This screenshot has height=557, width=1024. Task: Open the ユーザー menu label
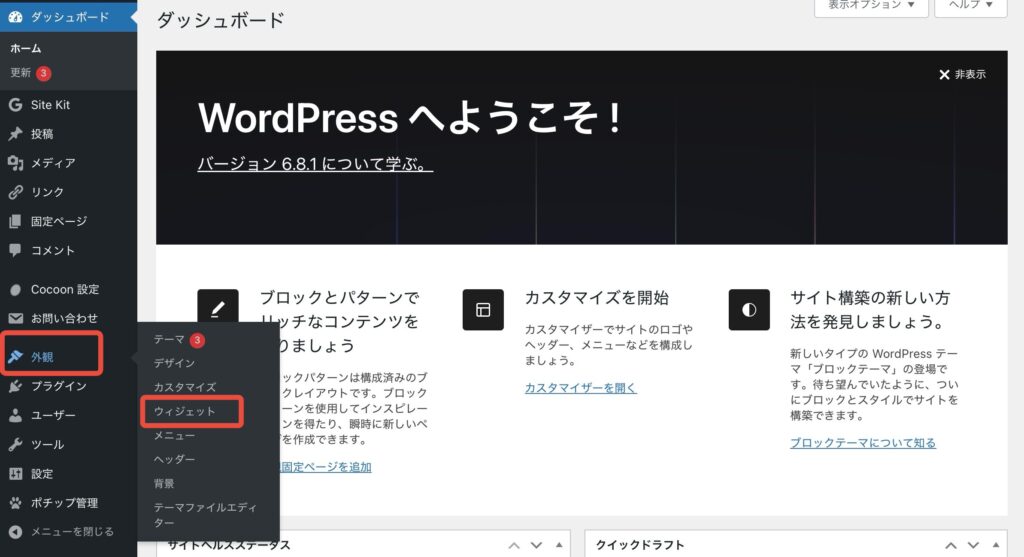[x=53, y=415]
